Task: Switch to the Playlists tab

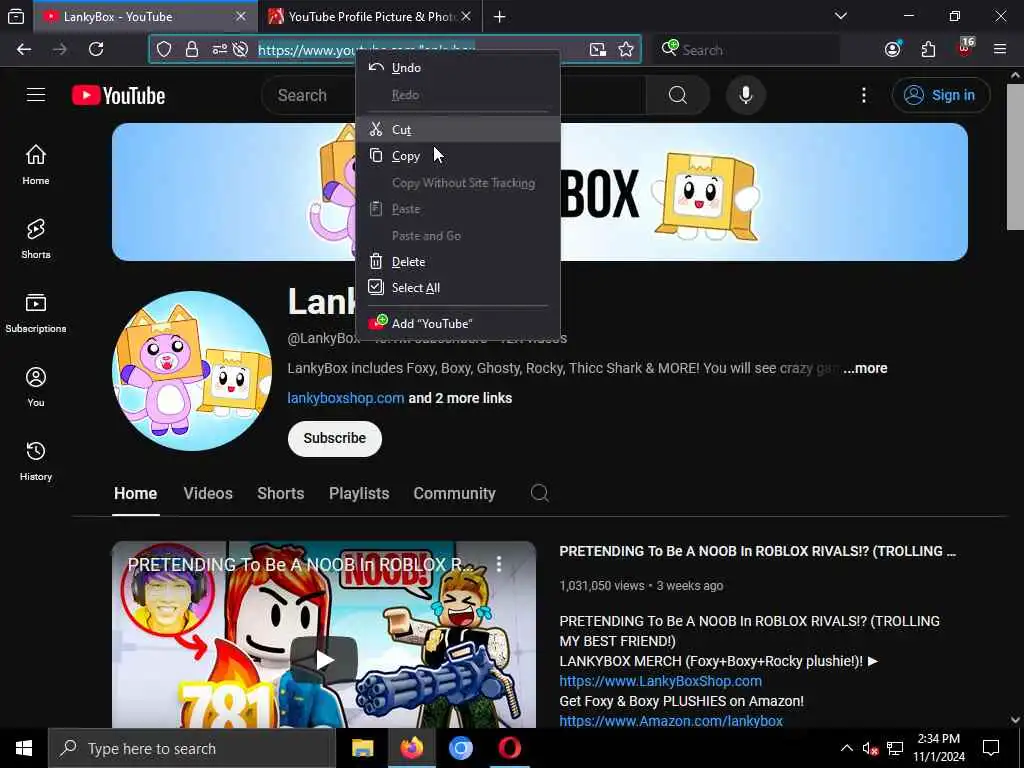Action: click(x=359, y=494)
